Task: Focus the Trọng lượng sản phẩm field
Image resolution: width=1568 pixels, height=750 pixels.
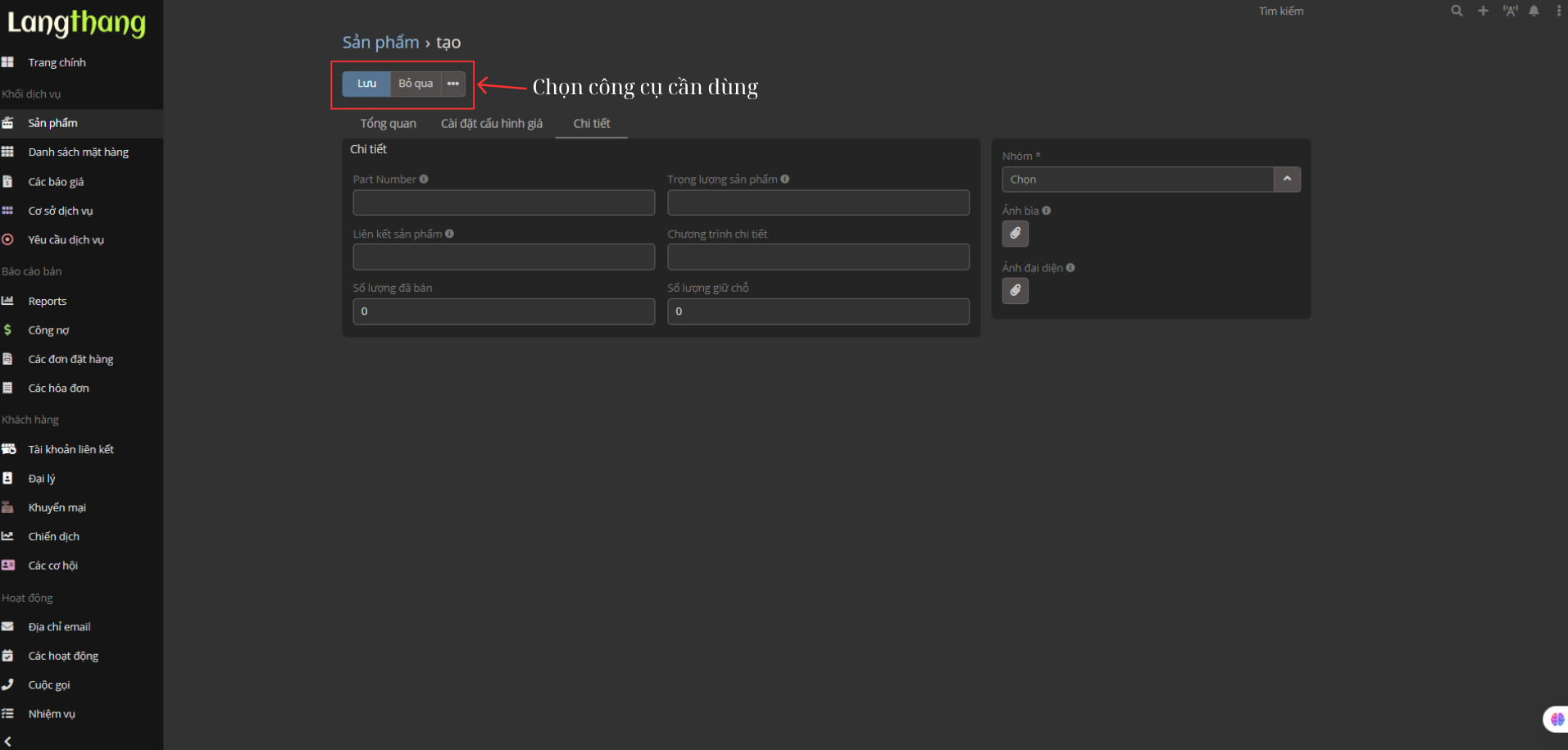Action: click(x=818, y=202)
